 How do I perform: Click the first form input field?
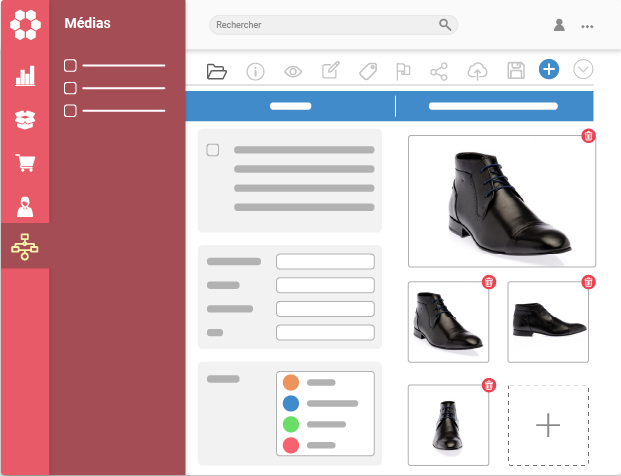(325, 261)
